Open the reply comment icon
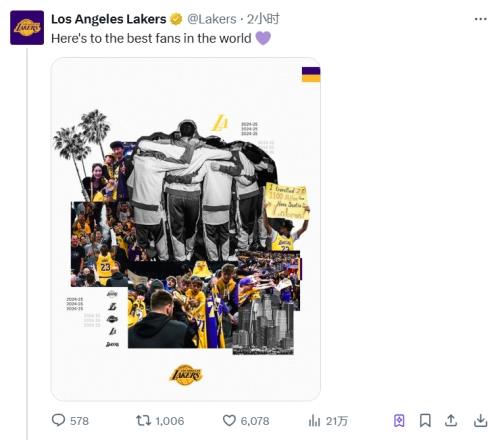Viewport: 500px width, 440px height. click(x=58, y=420)
